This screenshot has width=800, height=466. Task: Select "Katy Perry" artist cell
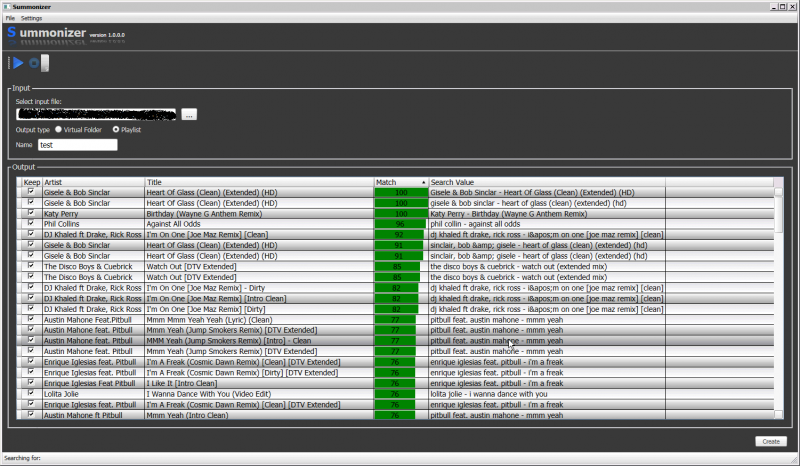point(93,214)
